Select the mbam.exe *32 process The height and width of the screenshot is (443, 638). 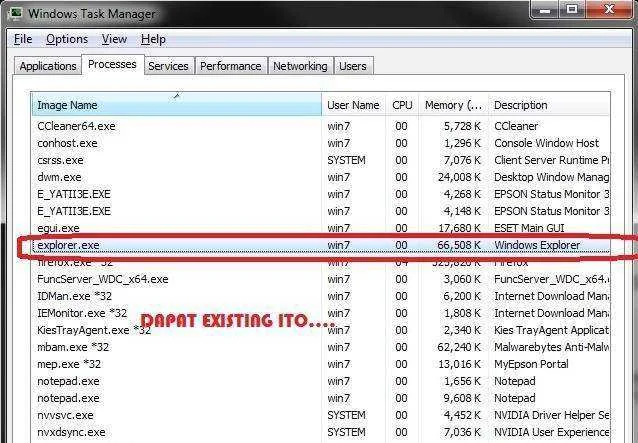click(321, 347)
